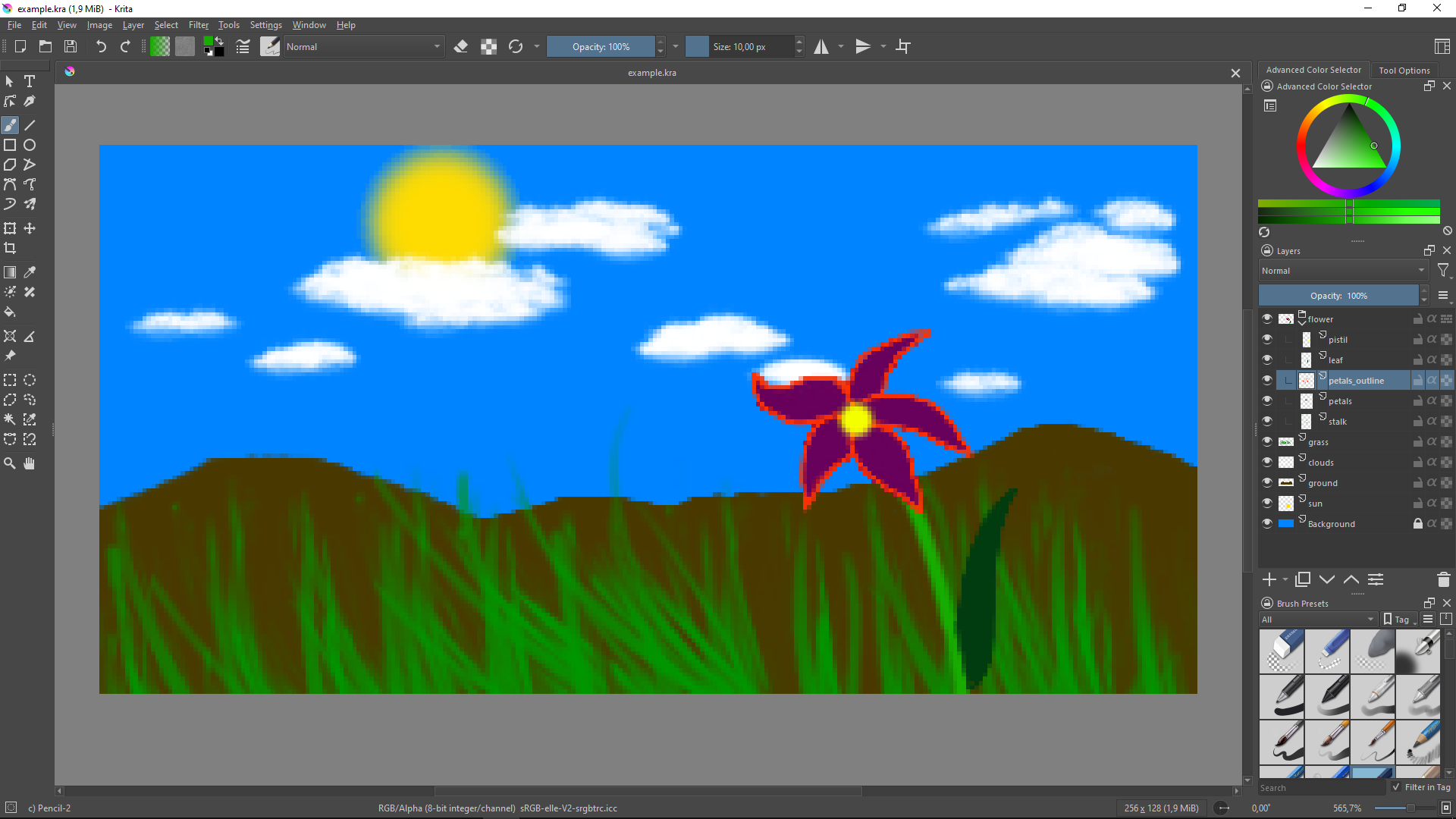
Task: Select the Line tool
Action: coord(30,125)
